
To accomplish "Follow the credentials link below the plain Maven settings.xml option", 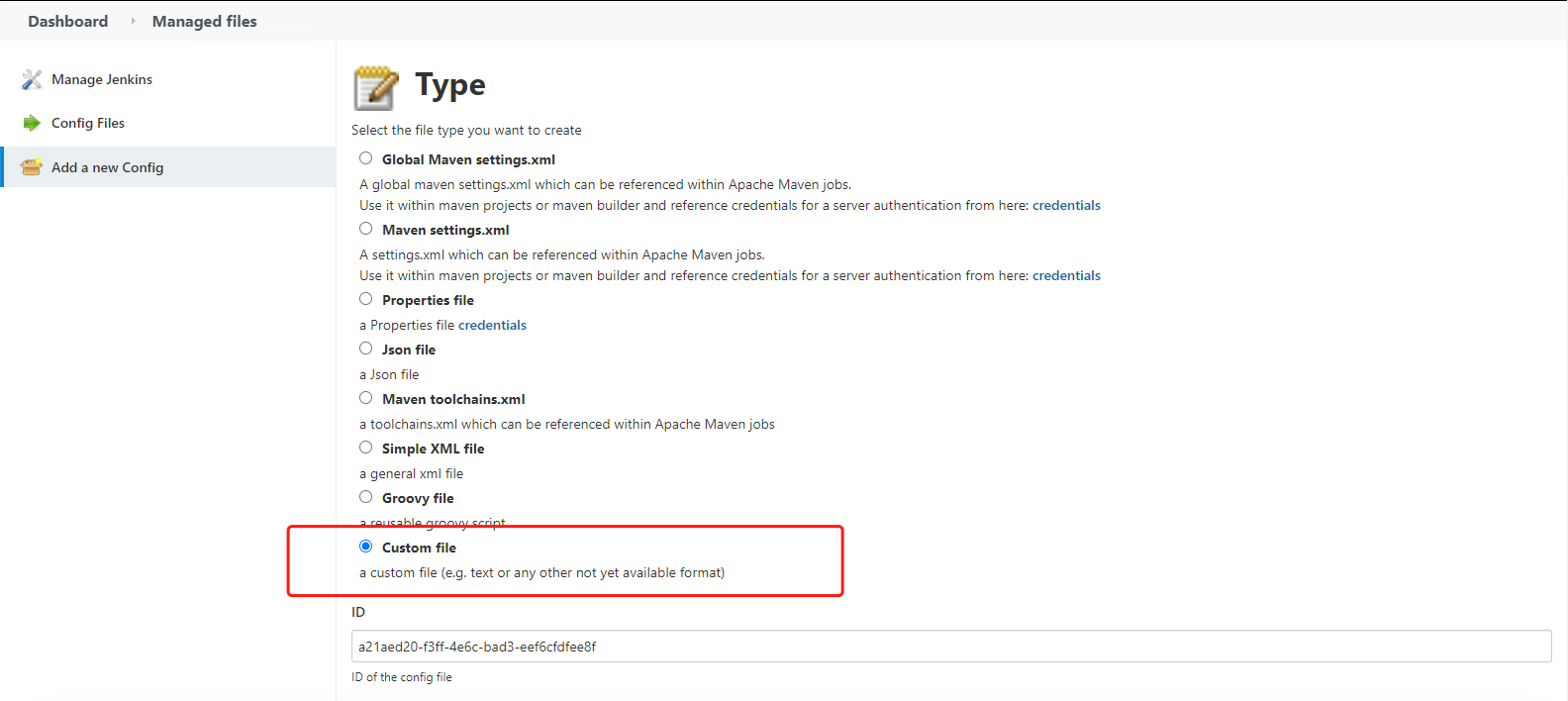I will tap(1066, 275).
